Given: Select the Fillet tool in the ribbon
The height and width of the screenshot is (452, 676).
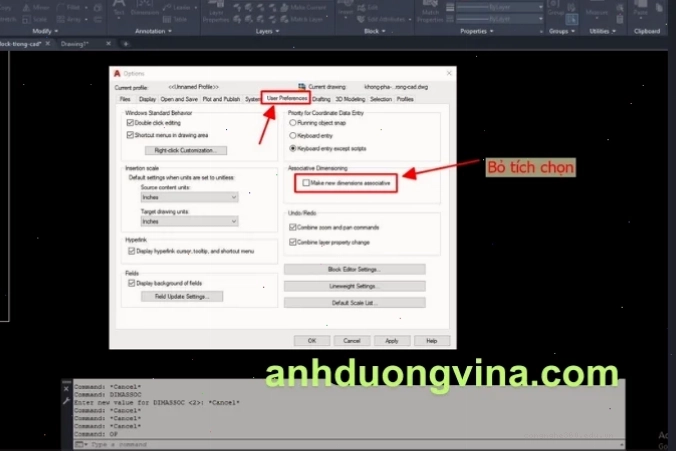Looking at the screenshot, I should pyautogui.click(x=68, y=7).
